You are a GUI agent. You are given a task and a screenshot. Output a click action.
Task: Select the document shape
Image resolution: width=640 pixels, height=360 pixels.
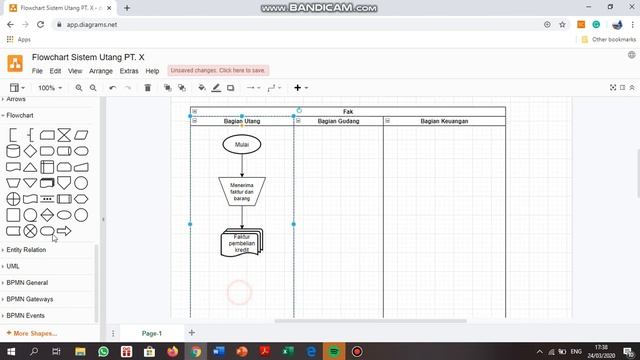click(x=13, y=167)
